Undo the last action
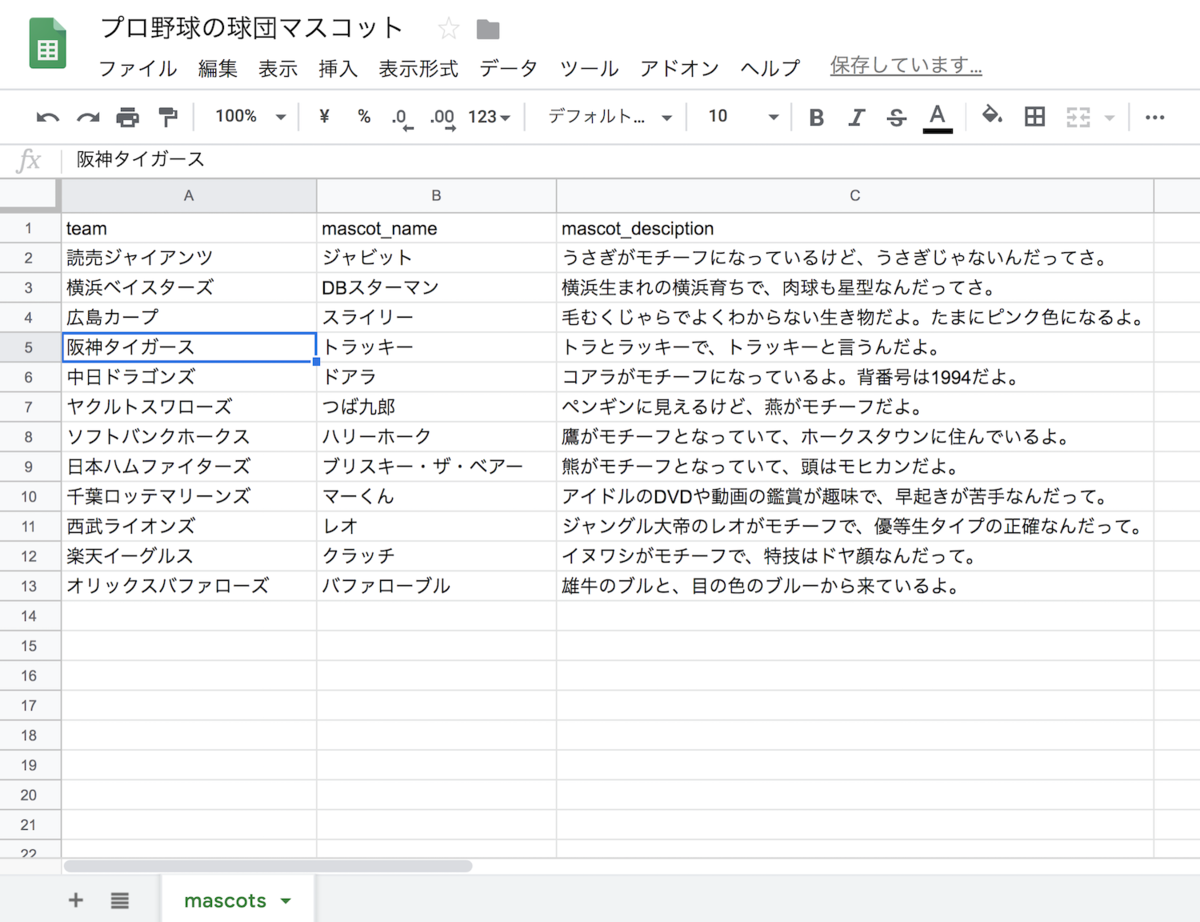 (47, 117)
